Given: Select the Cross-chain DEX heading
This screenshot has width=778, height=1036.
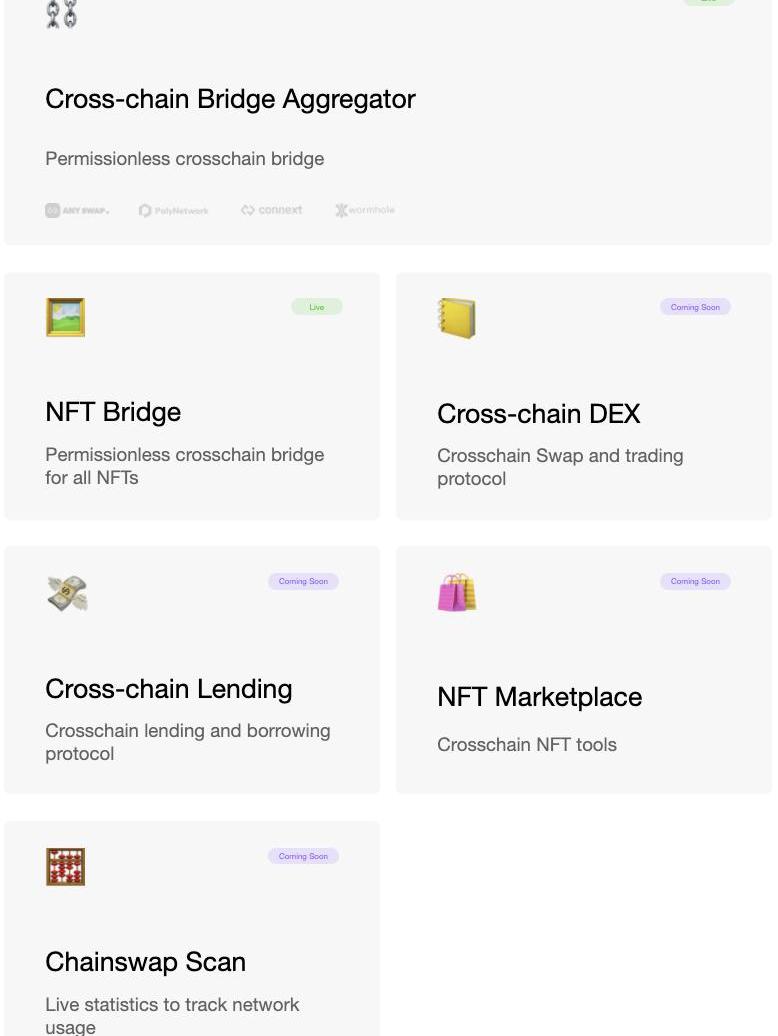Looking at the screenshot, I should tap(538, 414).
